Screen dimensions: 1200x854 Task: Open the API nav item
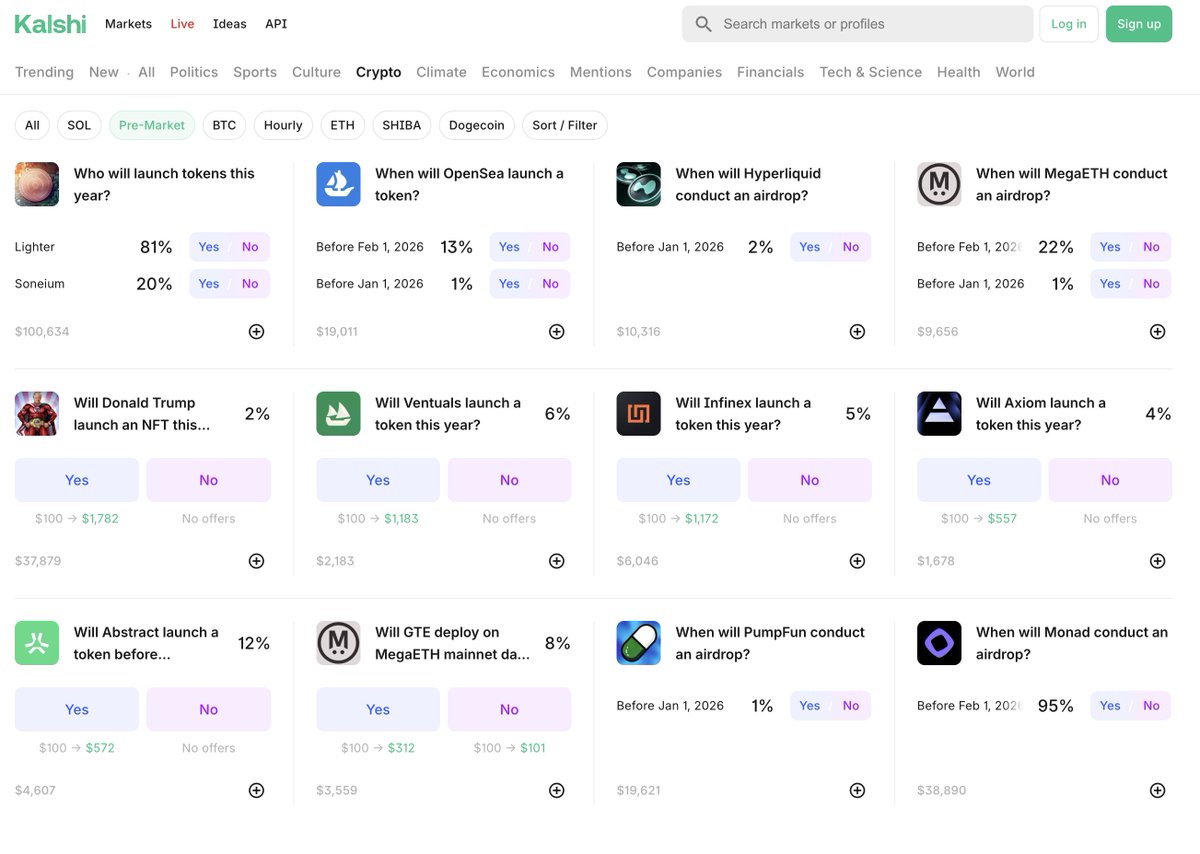[x=276, y=24]
